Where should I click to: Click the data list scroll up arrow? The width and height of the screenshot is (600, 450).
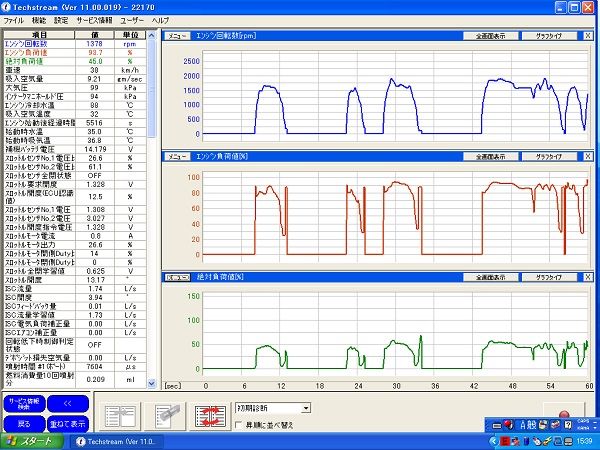[x=152, y=35]
